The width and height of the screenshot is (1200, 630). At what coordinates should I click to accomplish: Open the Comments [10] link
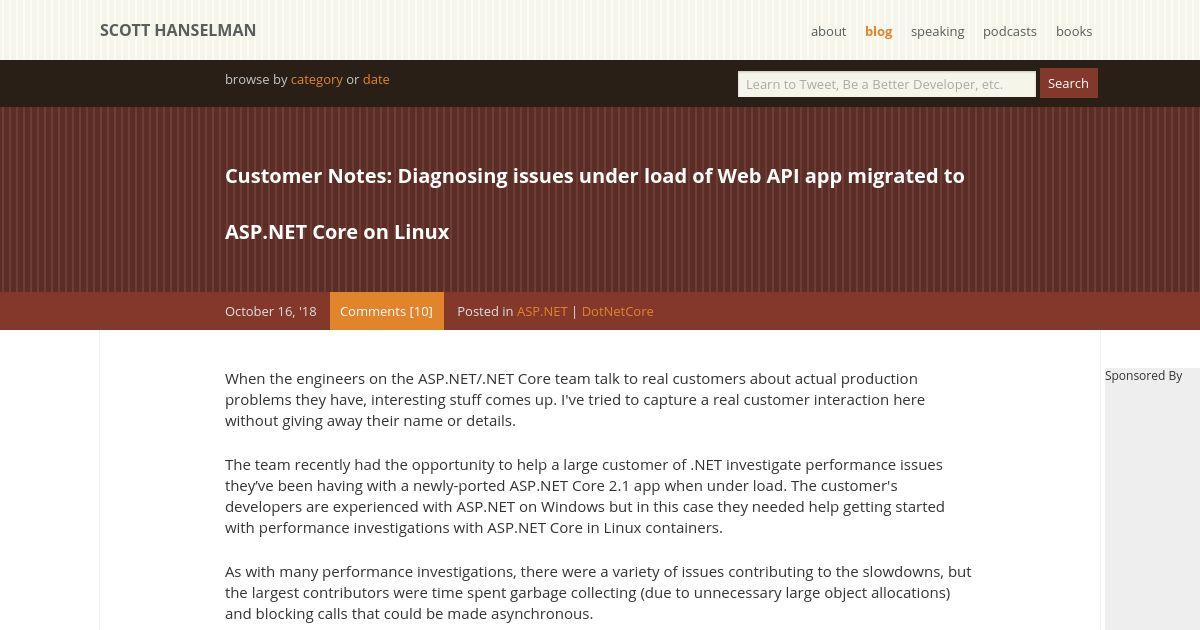click(x=386, y=311)
